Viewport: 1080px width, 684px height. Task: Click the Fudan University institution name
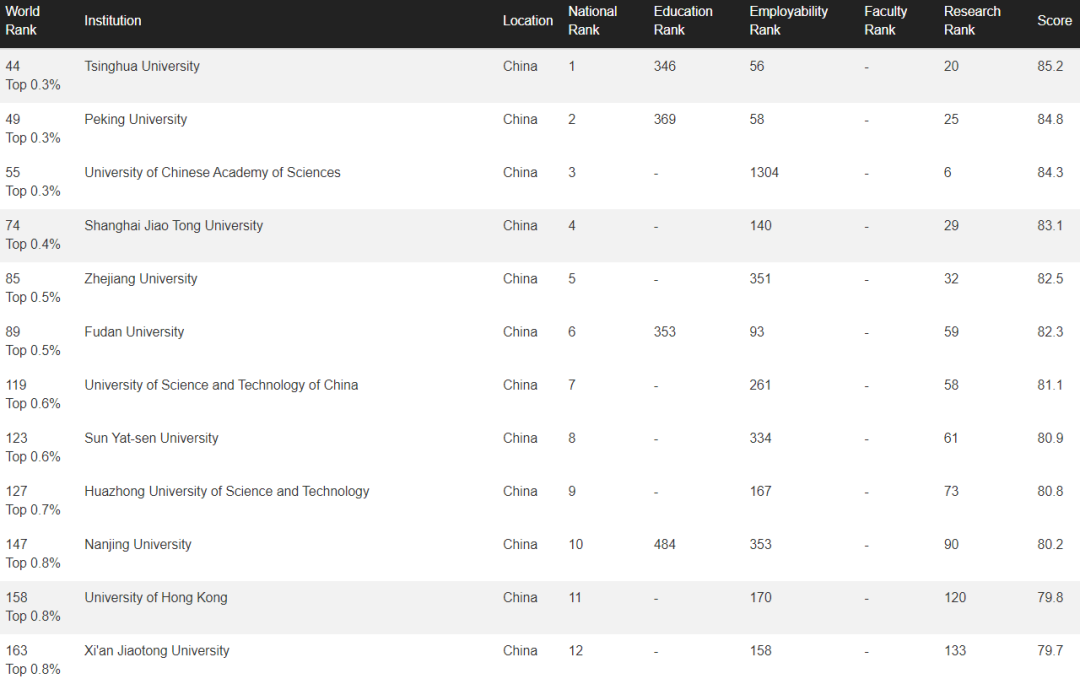pos(134,331)
